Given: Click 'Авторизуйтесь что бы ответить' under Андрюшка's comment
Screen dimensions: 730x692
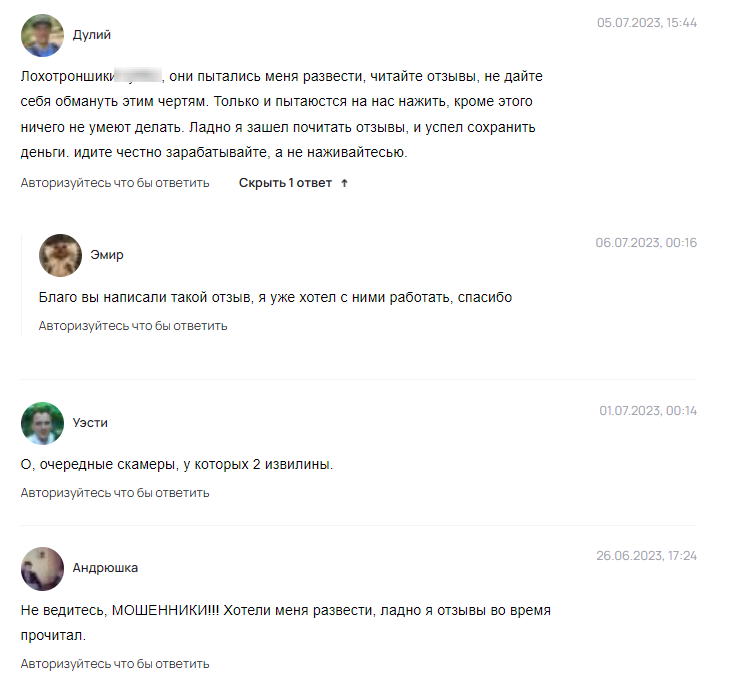Looking at the screenshot, I should (x=115, y=664).
